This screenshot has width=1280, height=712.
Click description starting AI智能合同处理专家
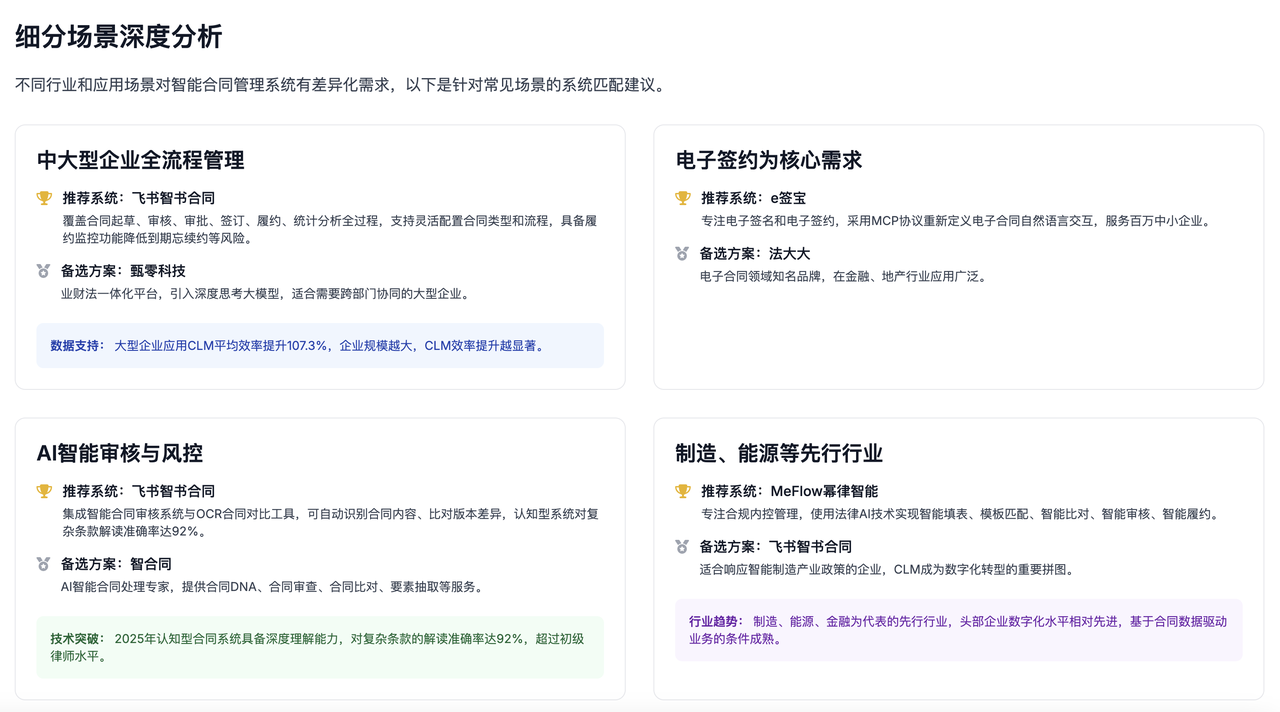272,587
